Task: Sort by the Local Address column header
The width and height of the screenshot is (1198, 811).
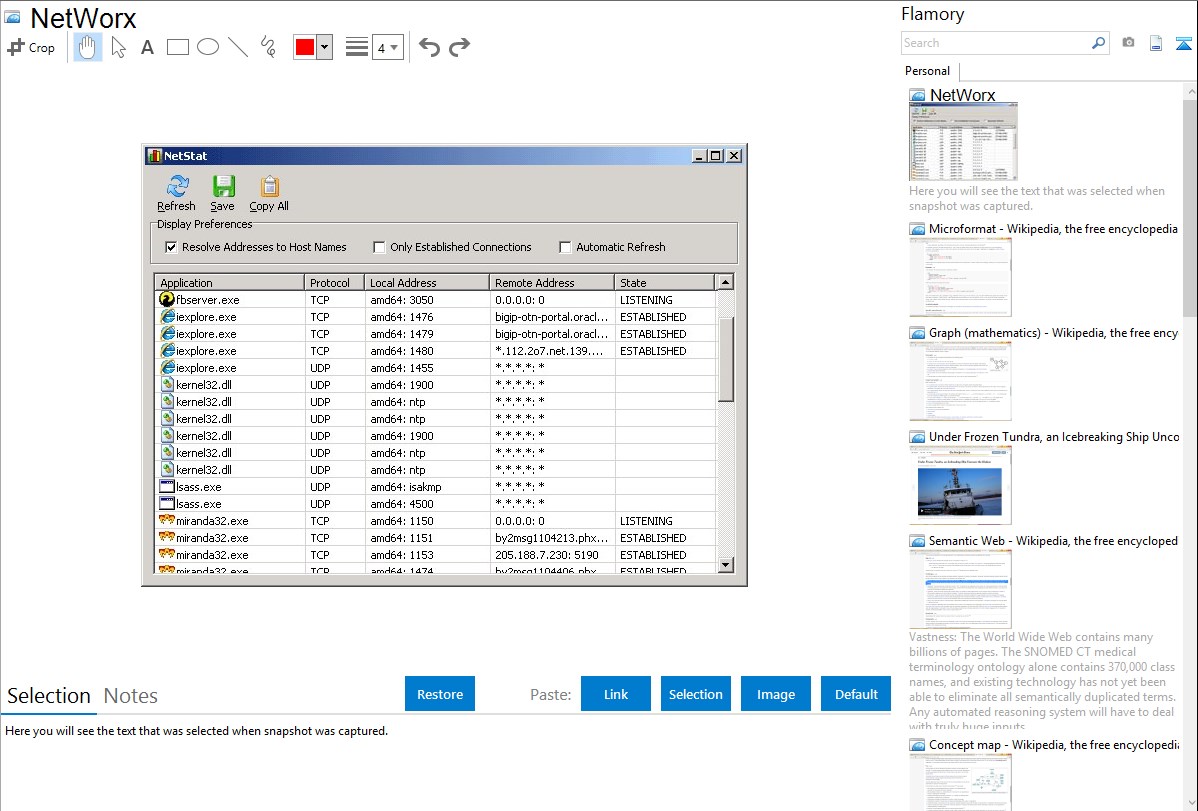Action: pos(427,282)
